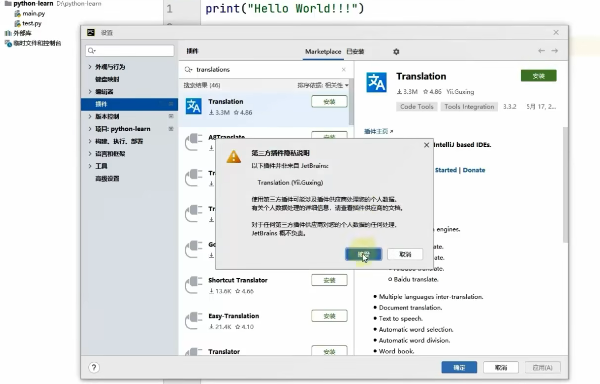The width and height of the screenshot is (600, 384).
Task: Click the bottom cancel button of settings dialog
Action: tap(501, 368)
